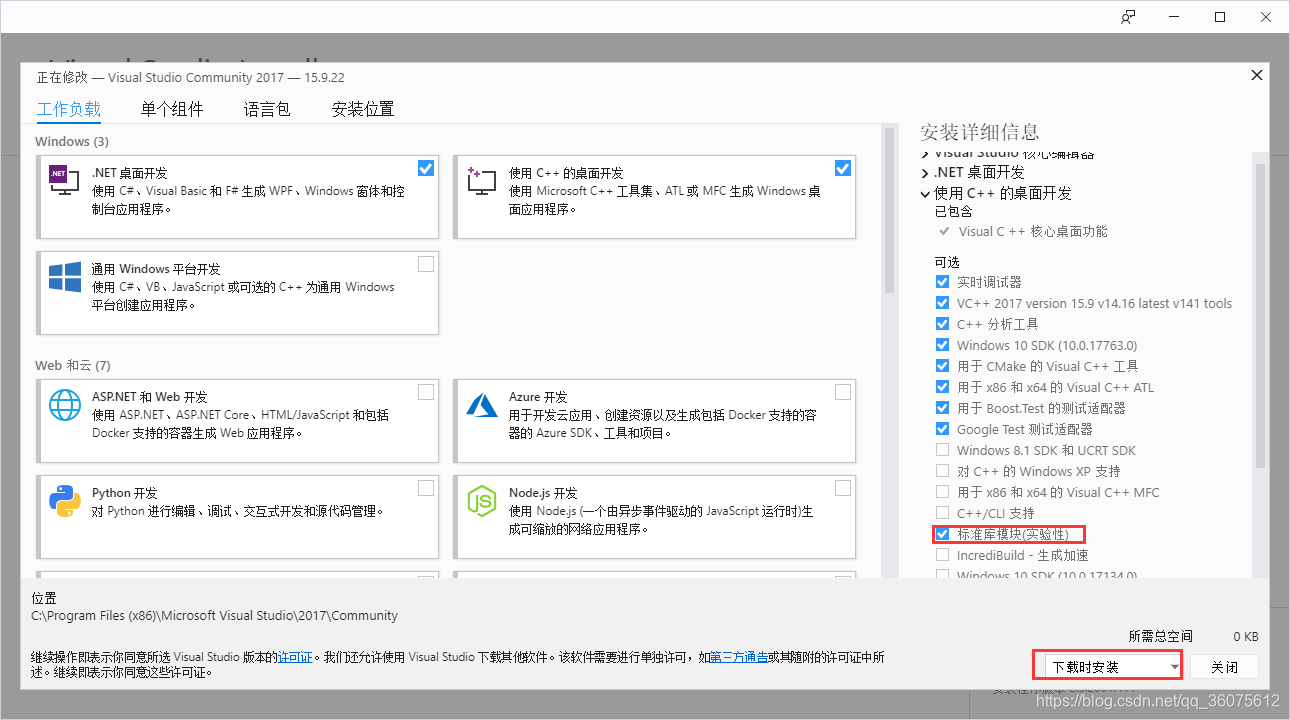Click the 所需总空间 0 KB value
Viewport: 1290px width, 720px height.
pos(1245,636)
